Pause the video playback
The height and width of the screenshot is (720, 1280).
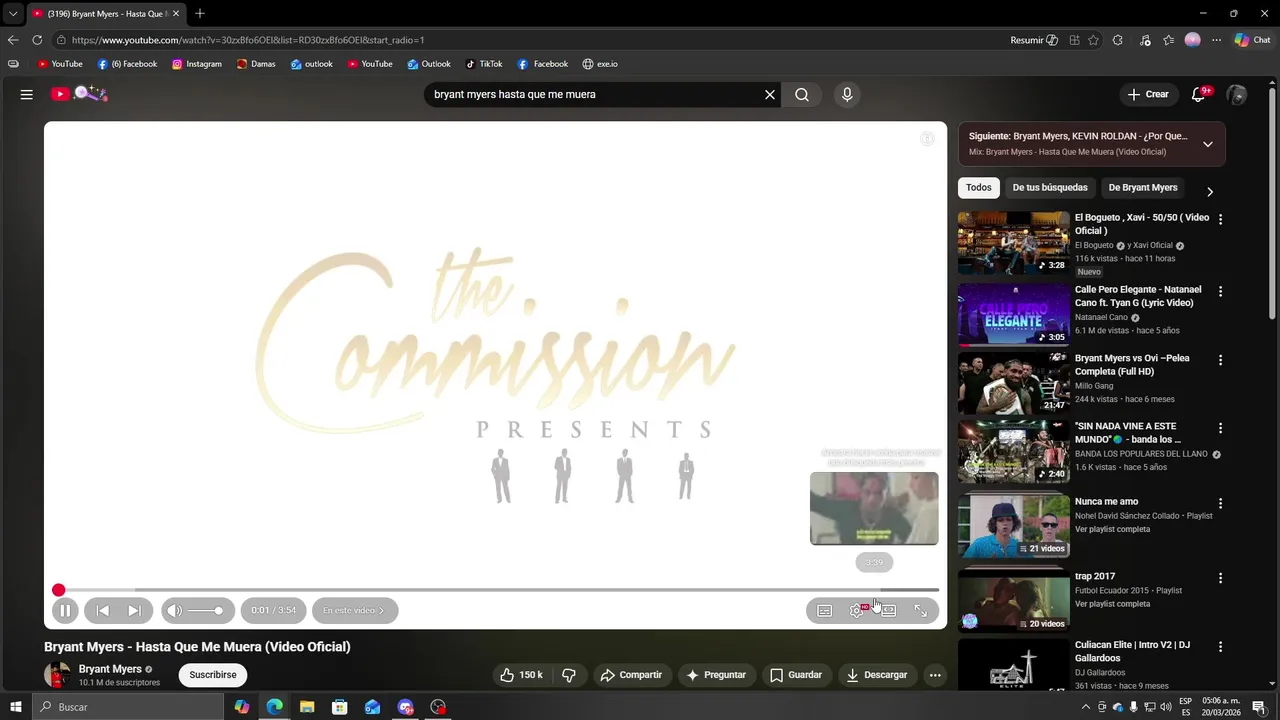pos(65,610)
